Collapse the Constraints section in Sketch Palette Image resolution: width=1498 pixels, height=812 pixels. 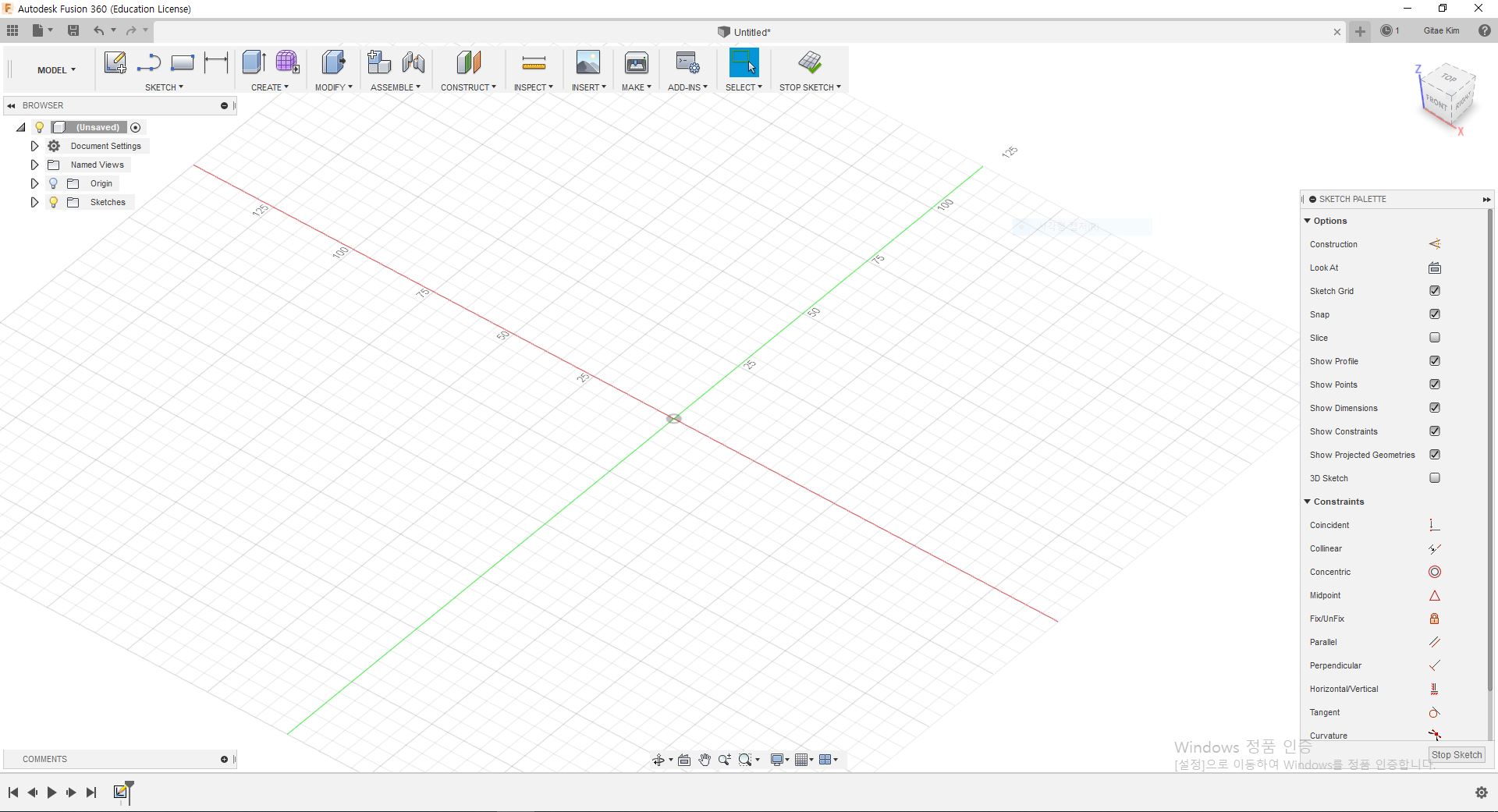1308,502
